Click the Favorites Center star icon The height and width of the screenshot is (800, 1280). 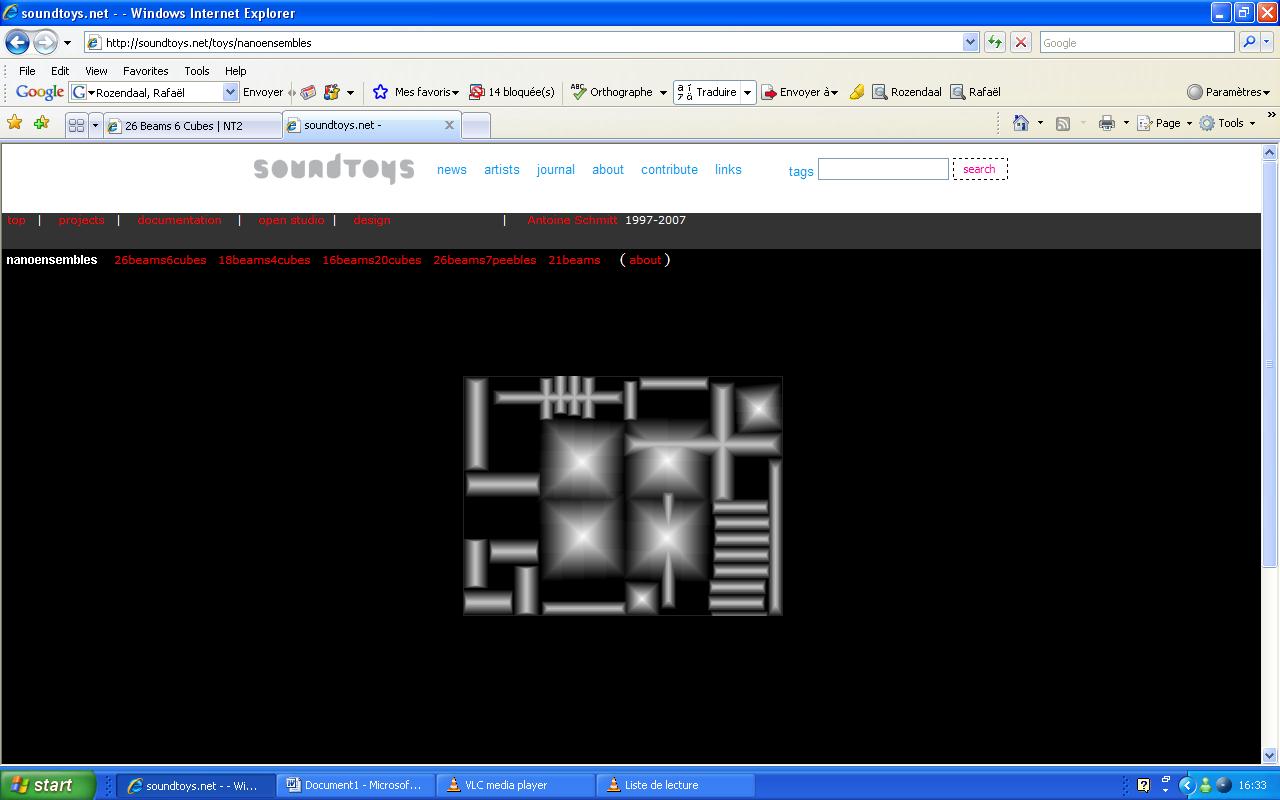pos(15,123)
